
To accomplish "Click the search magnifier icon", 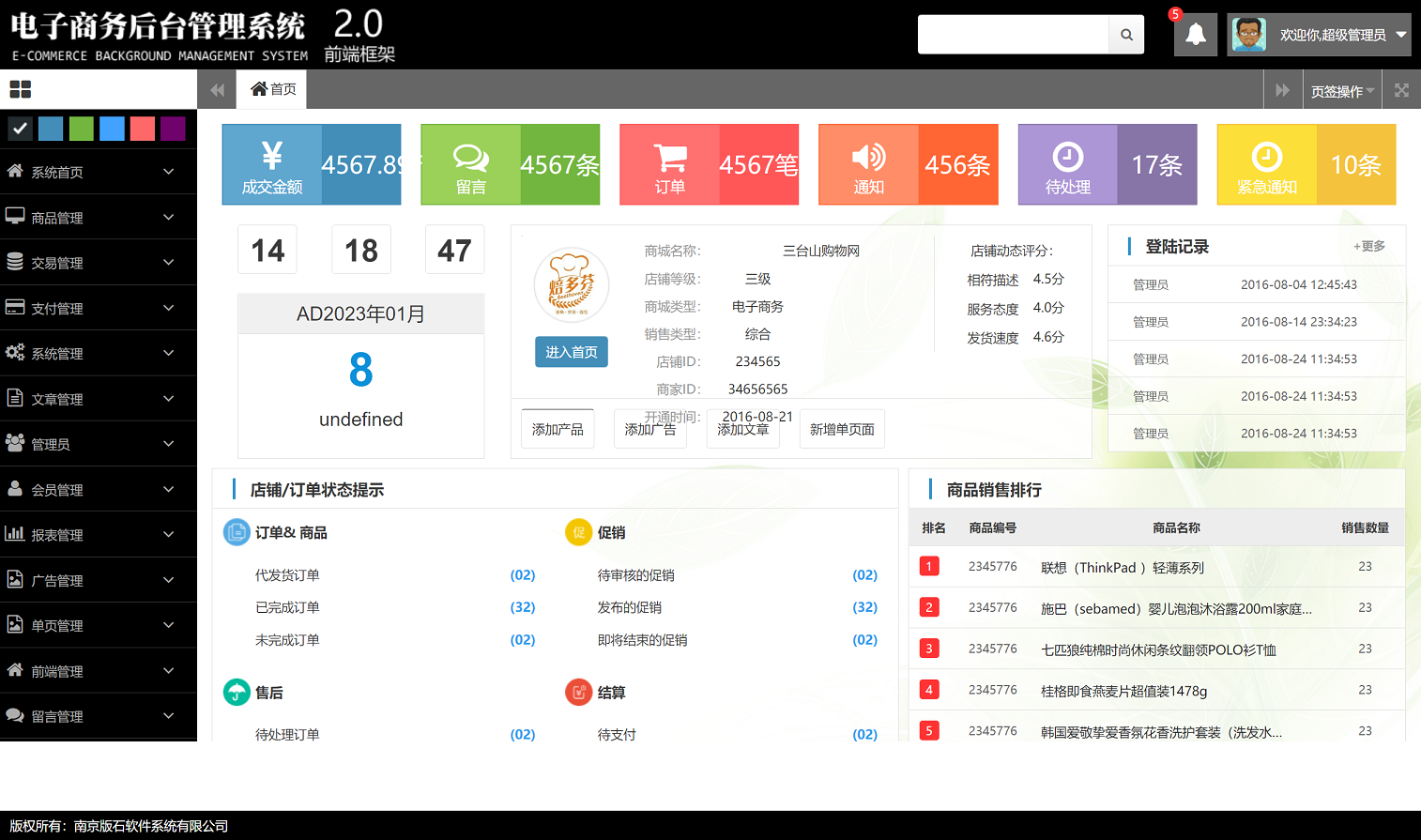I will [1126, 35].
